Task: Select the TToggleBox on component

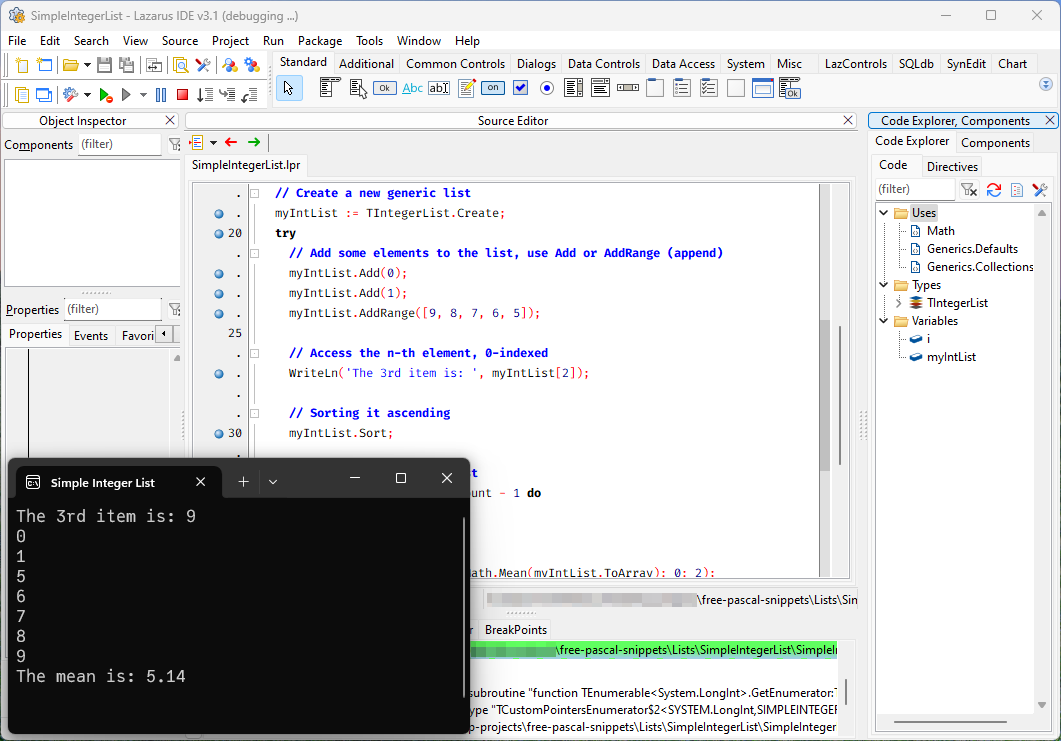Action: pos(493,88)
